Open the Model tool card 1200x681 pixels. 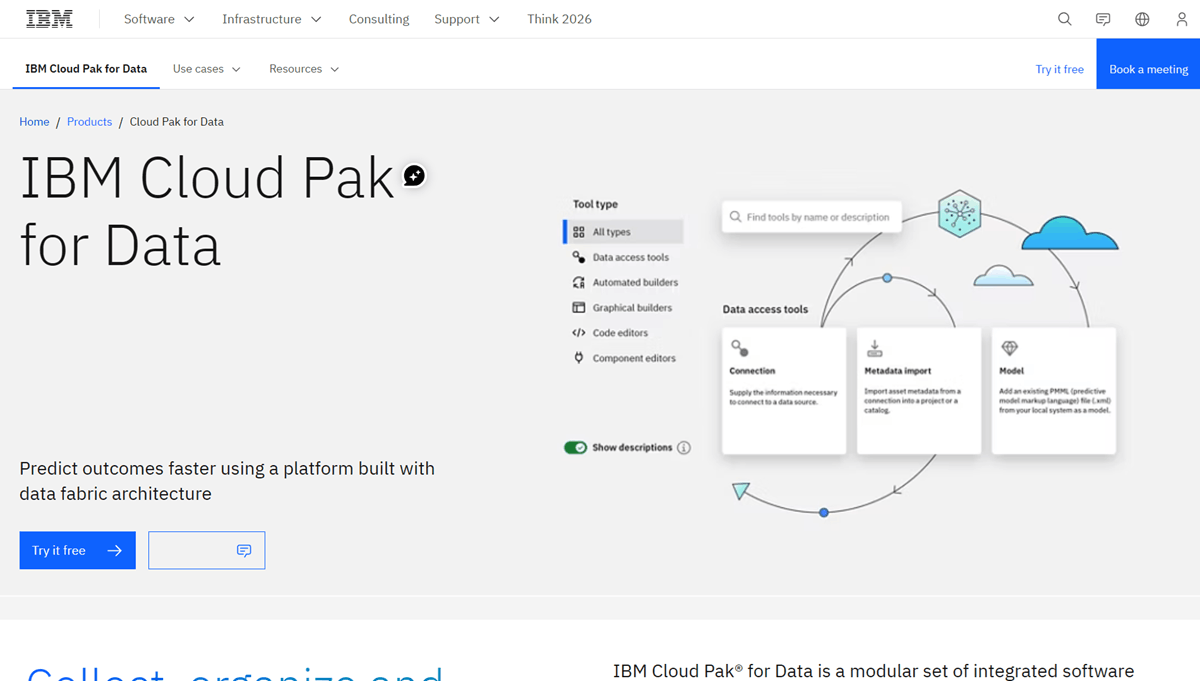click(x=1054, y=390)
